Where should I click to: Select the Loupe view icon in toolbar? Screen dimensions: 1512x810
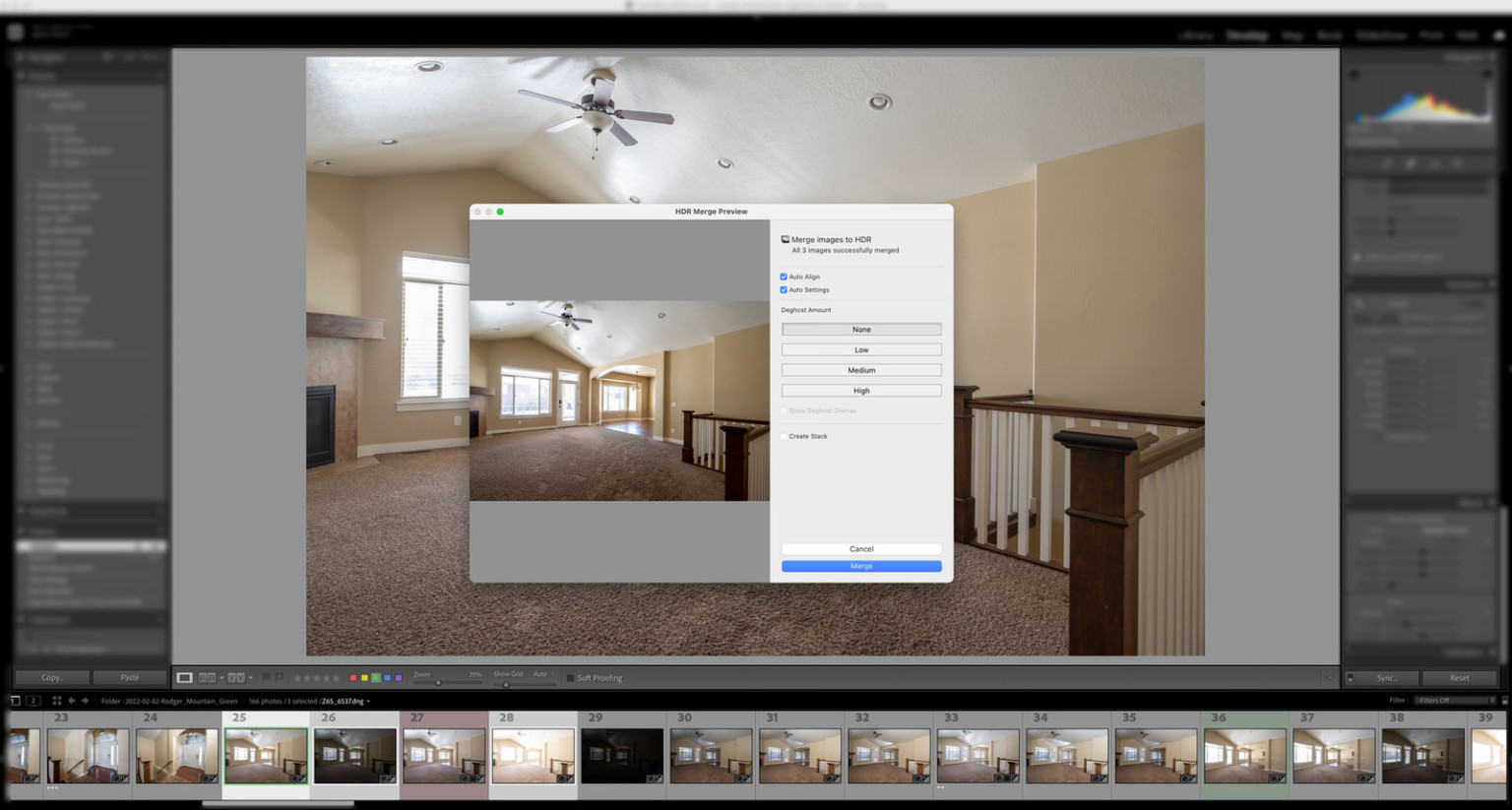pyautogui.click(x=185, y=676)
